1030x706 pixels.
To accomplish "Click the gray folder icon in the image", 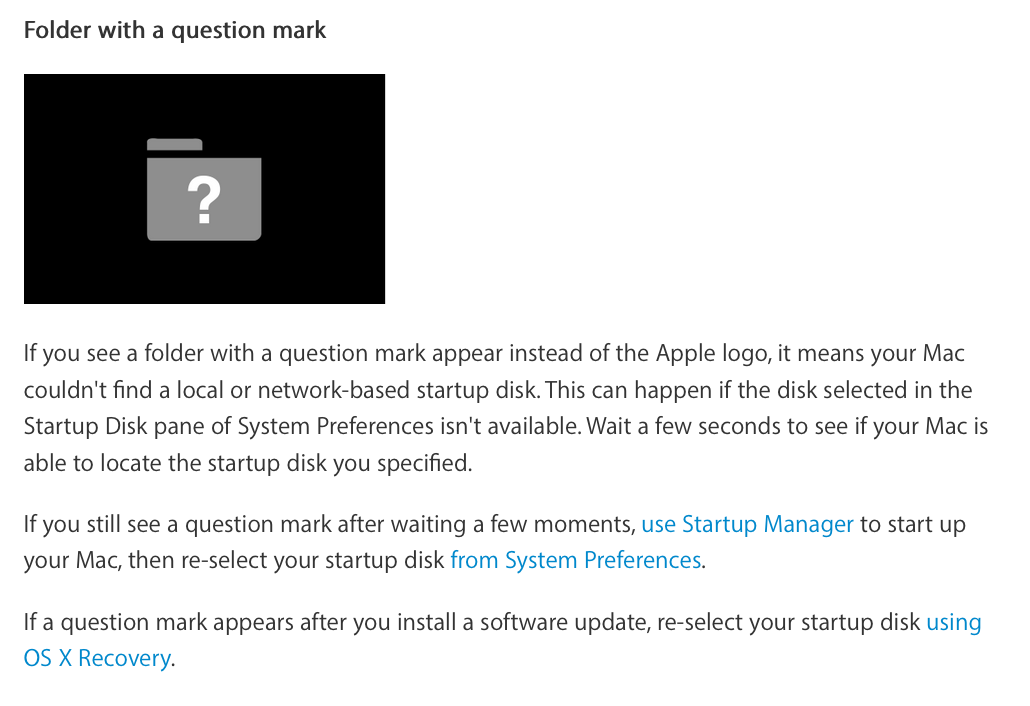I will click(204, 190).
